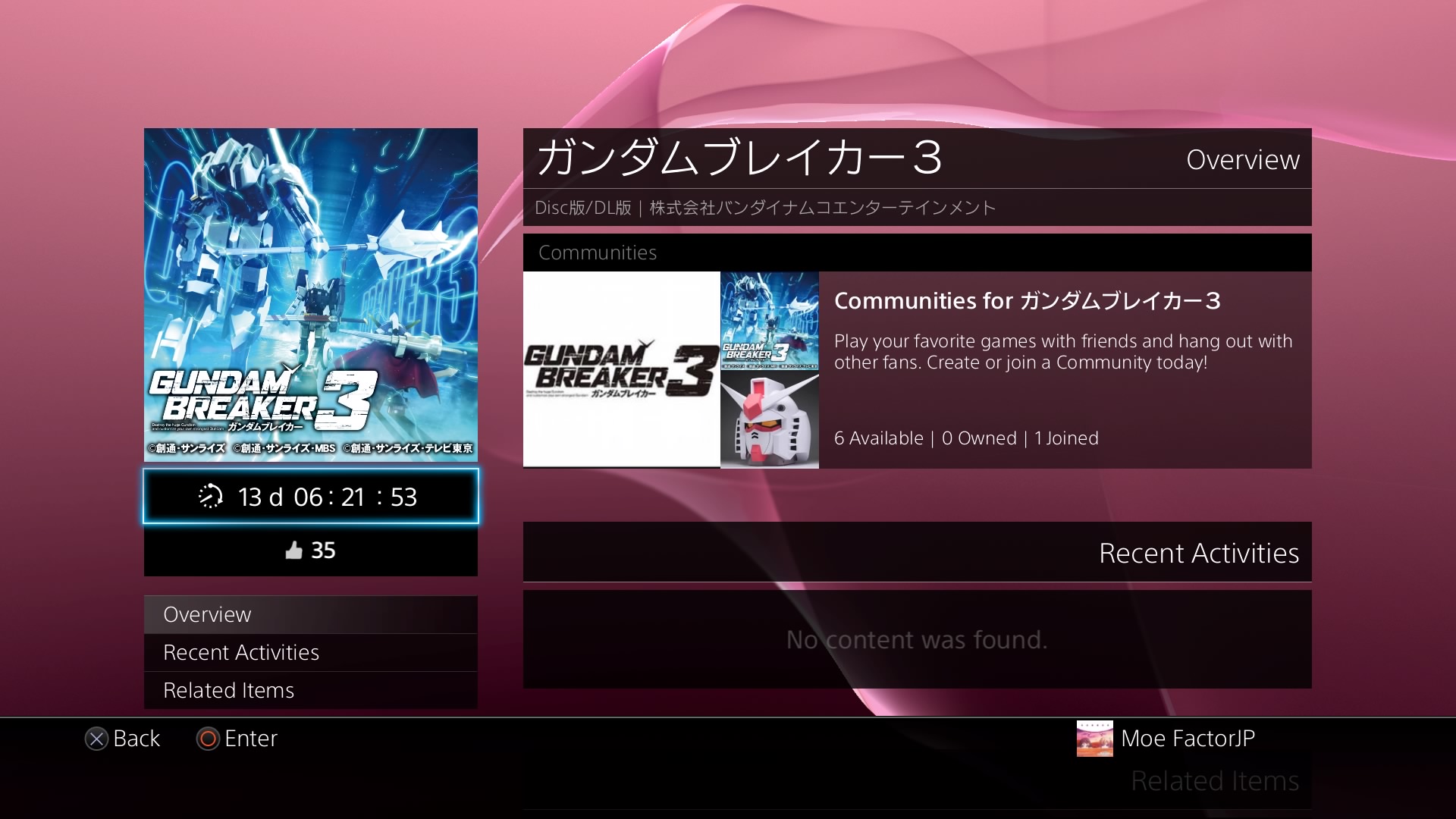Click the Moe FactorJP username
This screenshot has width=1456, height=819.
[1188, 739]
